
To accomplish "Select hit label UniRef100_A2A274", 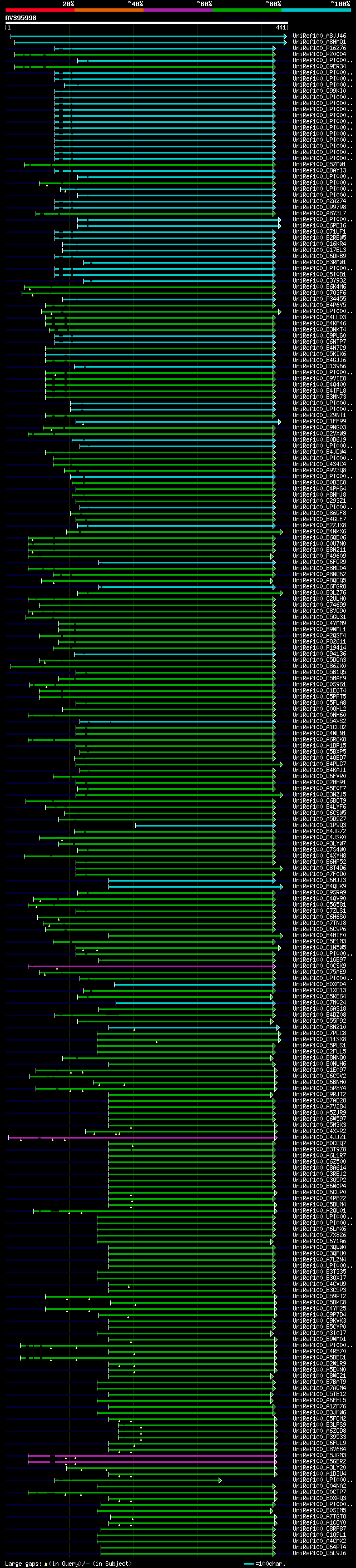I will click(319, 201).
